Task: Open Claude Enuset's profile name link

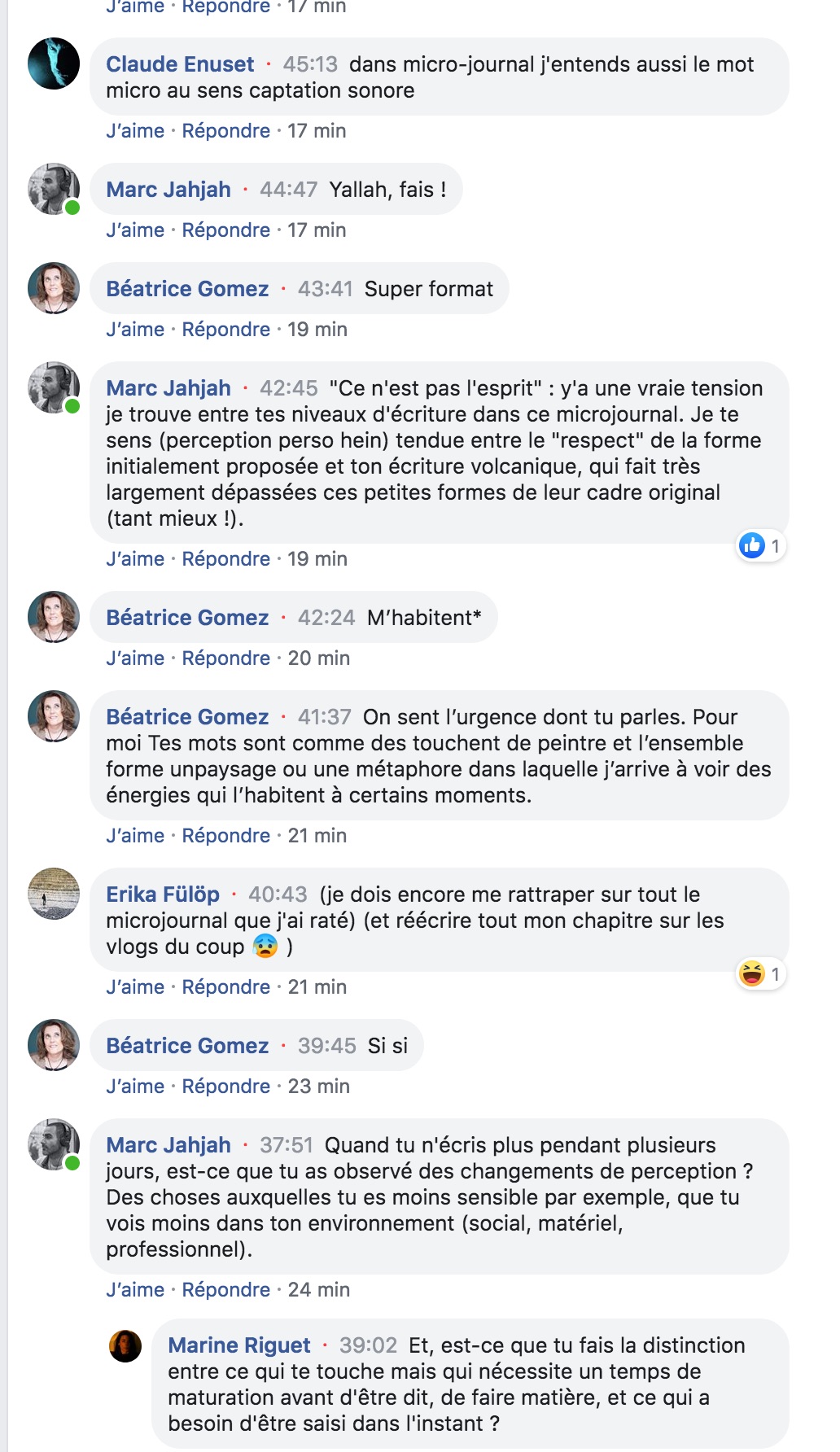Action: [180, 64]
